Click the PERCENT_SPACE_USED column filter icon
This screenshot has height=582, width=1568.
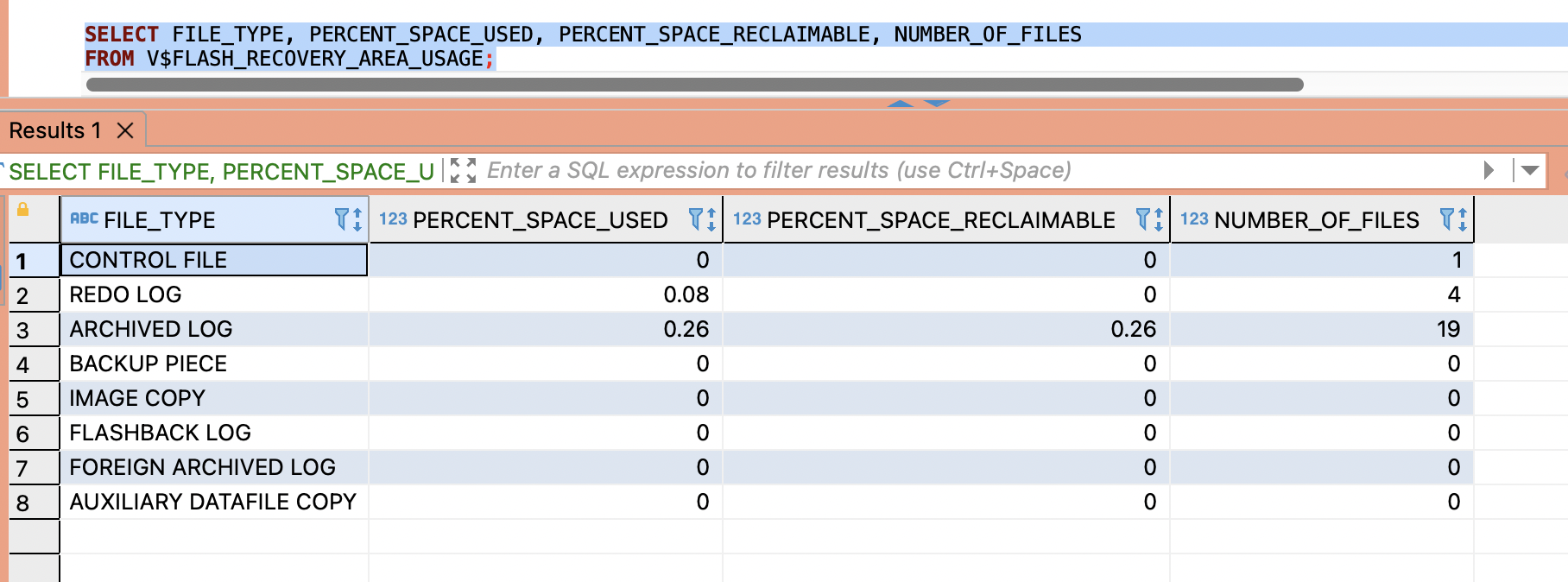coord(697,219)
